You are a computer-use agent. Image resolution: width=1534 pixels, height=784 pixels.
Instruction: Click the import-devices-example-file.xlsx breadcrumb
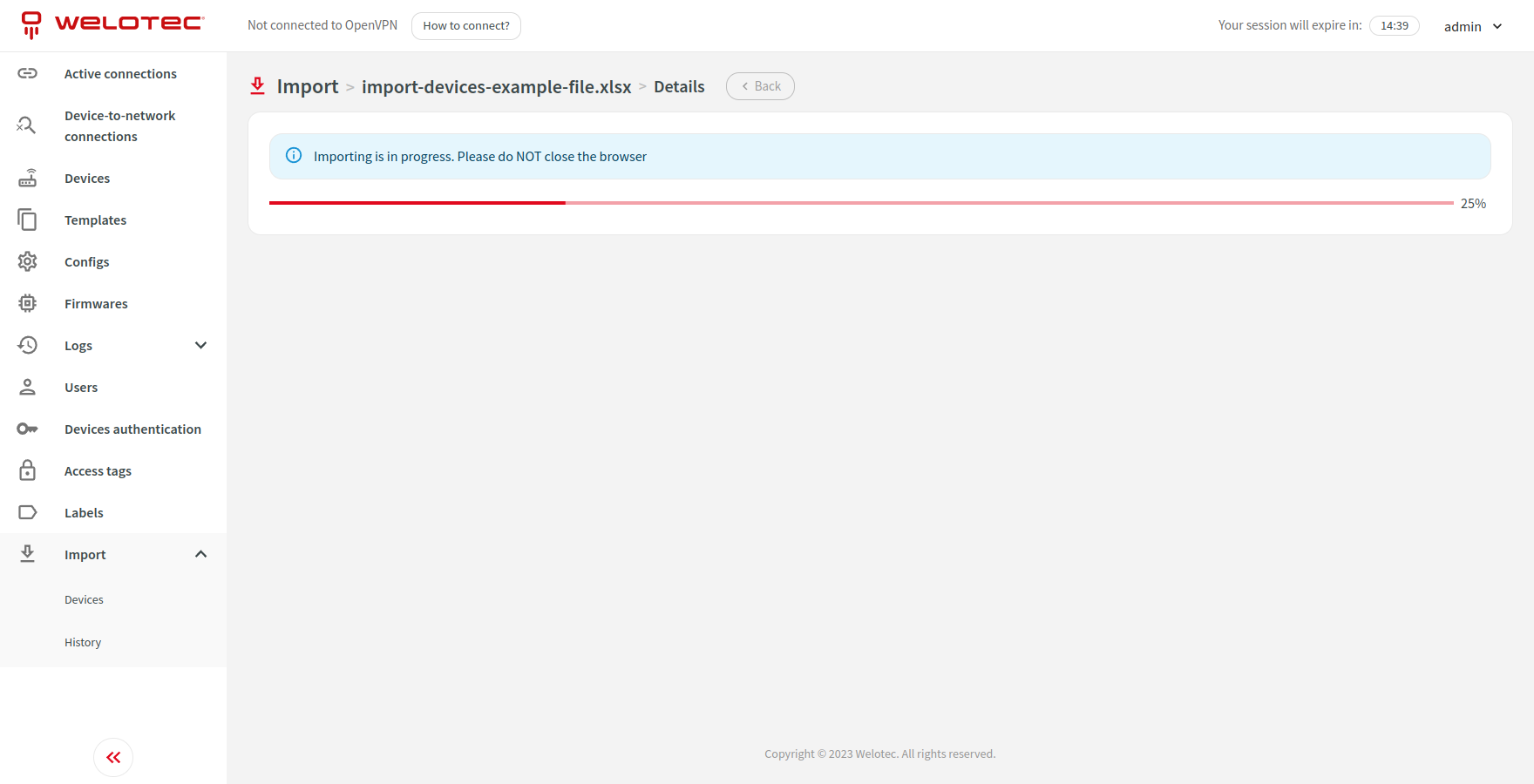click(x=496, y=87)
